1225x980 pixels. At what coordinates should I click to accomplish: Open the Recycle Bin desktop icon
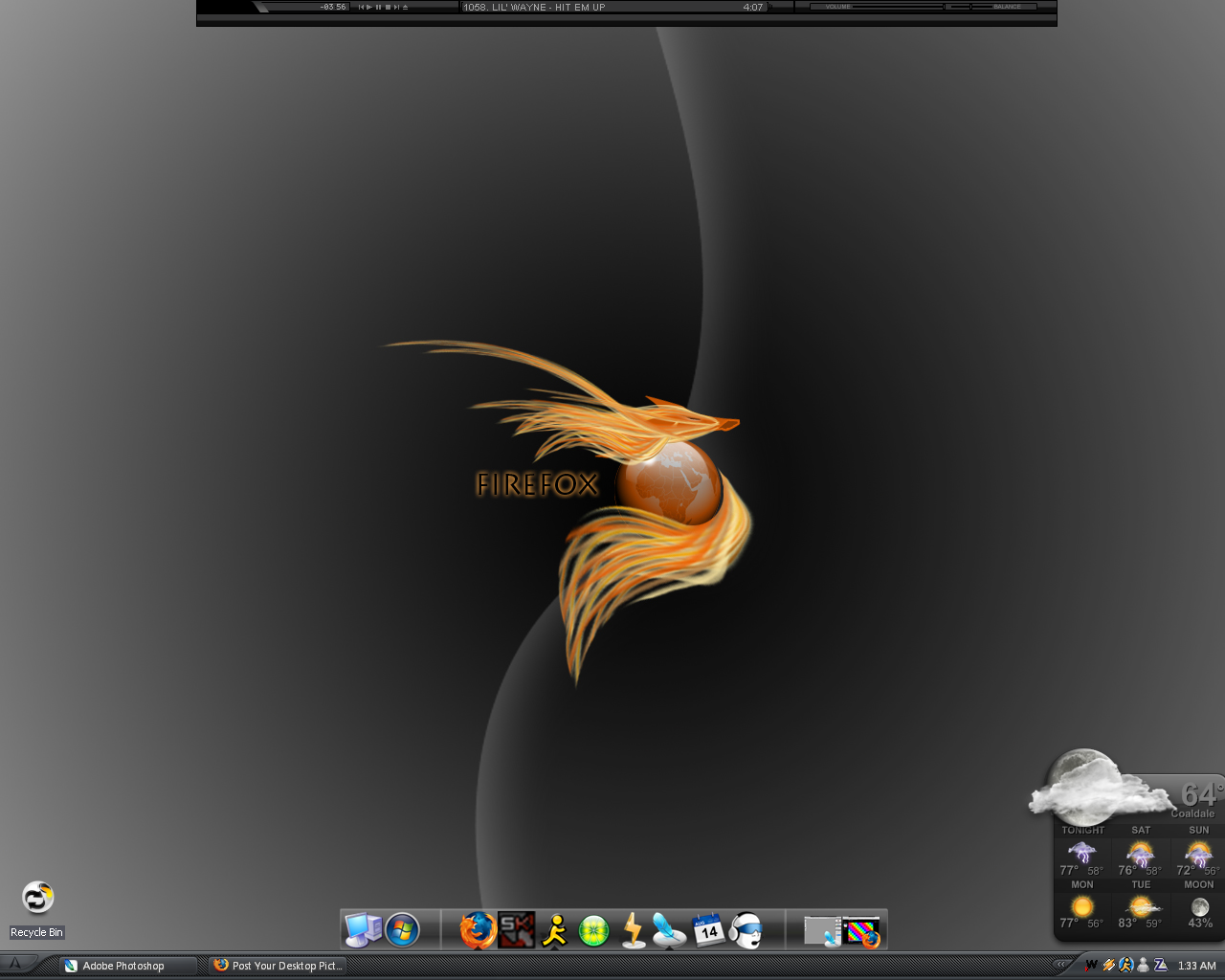(37, 909)
